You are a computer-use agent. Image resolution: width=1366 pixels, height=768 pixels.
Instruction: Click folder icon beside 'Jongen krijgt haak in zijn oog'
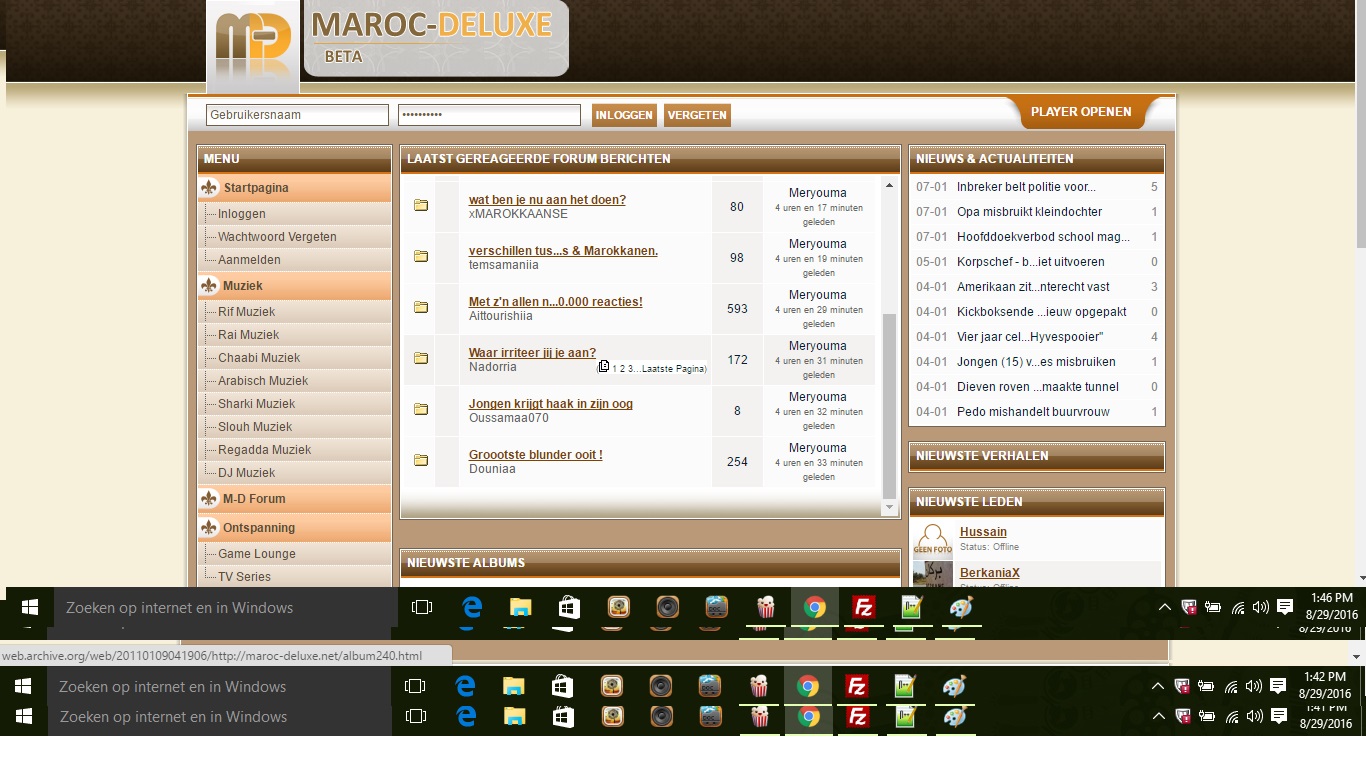(x=421, y=410)
